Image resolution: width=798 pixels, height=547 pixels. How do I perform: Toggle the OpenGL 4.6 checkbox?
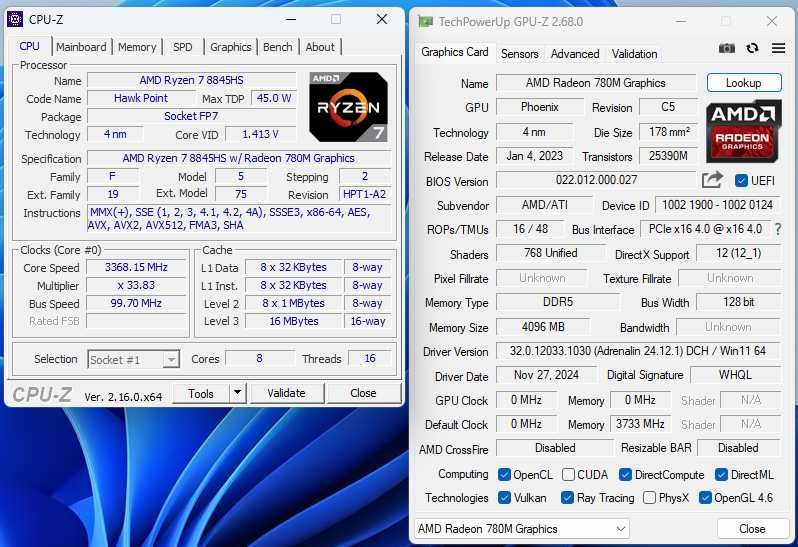point(705,497)
